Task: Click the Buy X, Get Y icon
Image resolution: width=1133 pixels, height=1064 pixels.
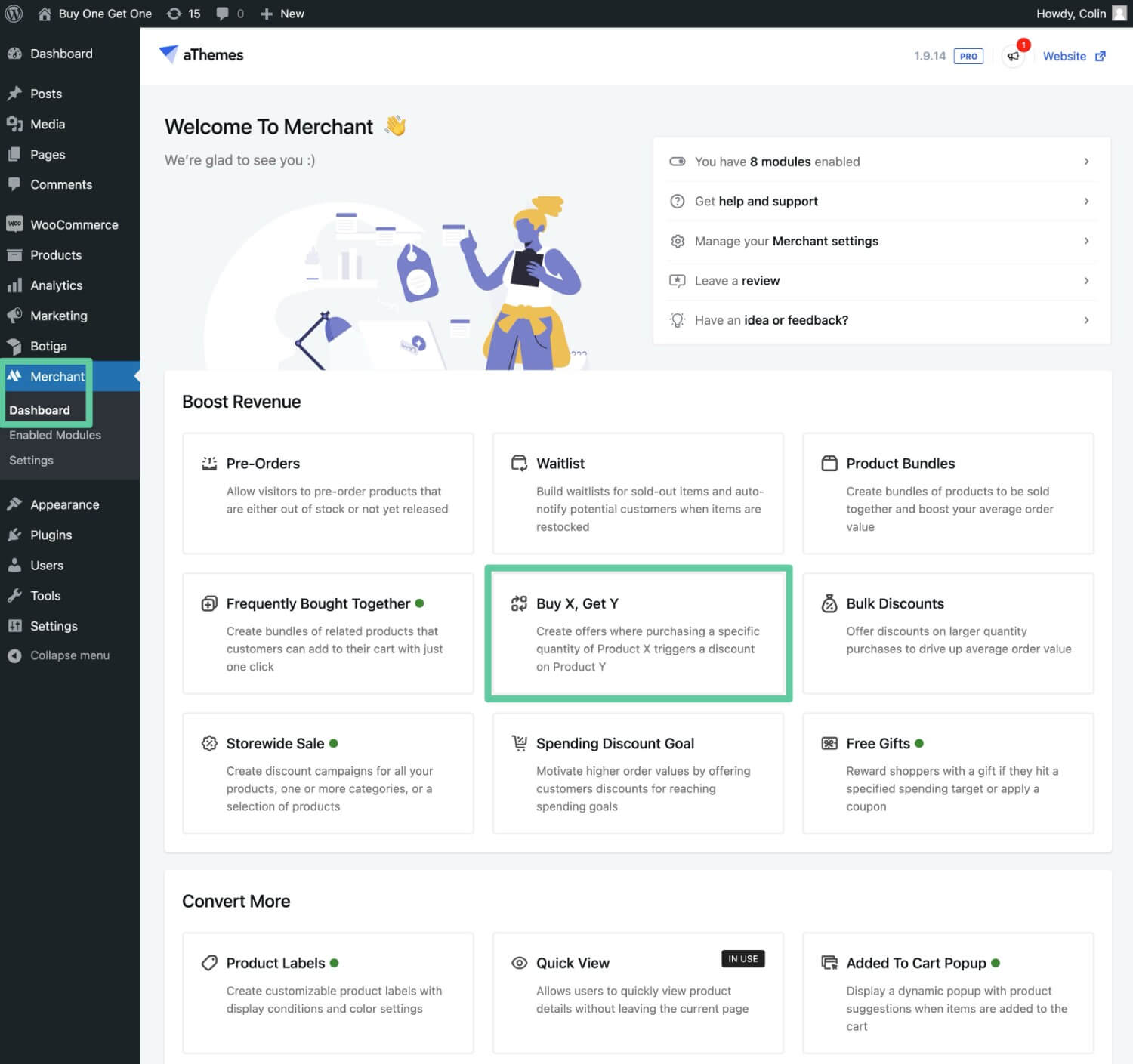Action: click(519, 603)
